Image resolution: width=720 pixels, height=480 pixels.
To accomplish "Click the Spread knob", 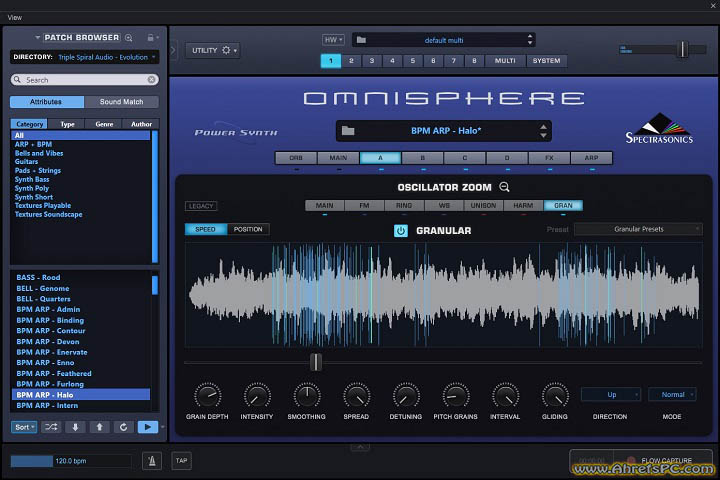I will tap(356, 395).
